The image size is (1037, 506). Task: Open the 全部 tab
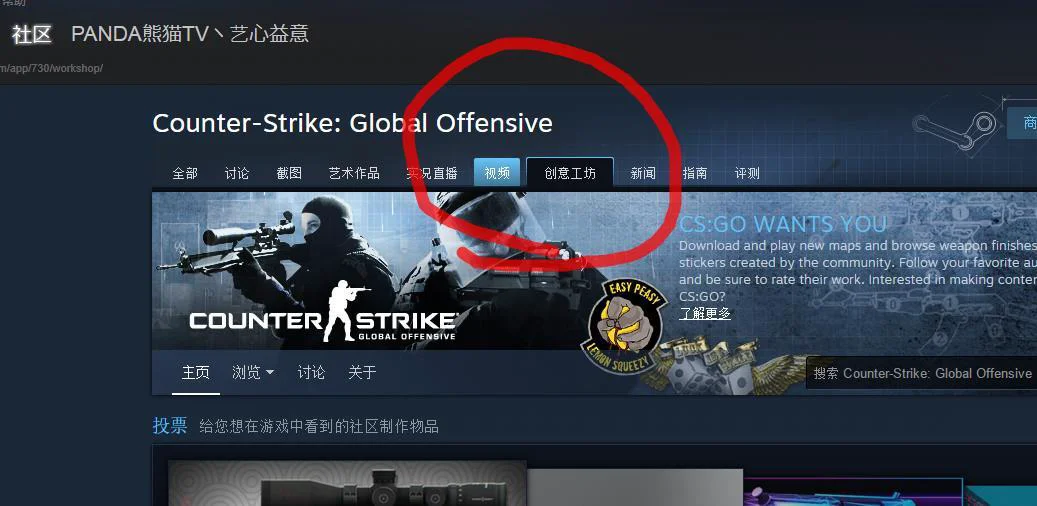coord(185,173)
